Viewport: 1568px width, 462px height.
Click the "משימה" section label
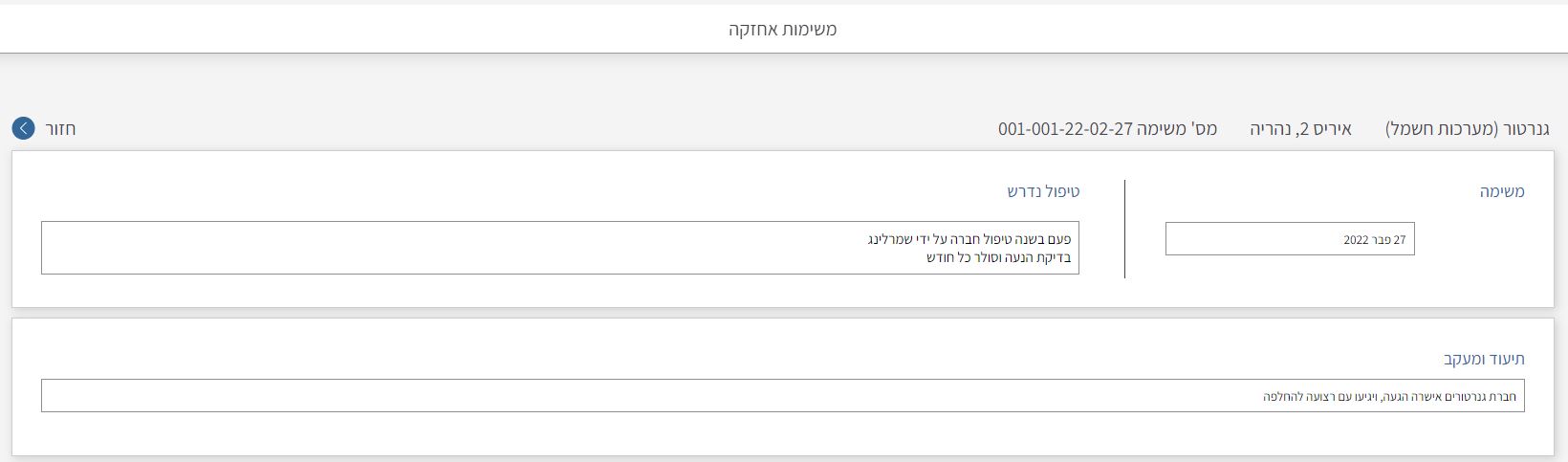1501,191
